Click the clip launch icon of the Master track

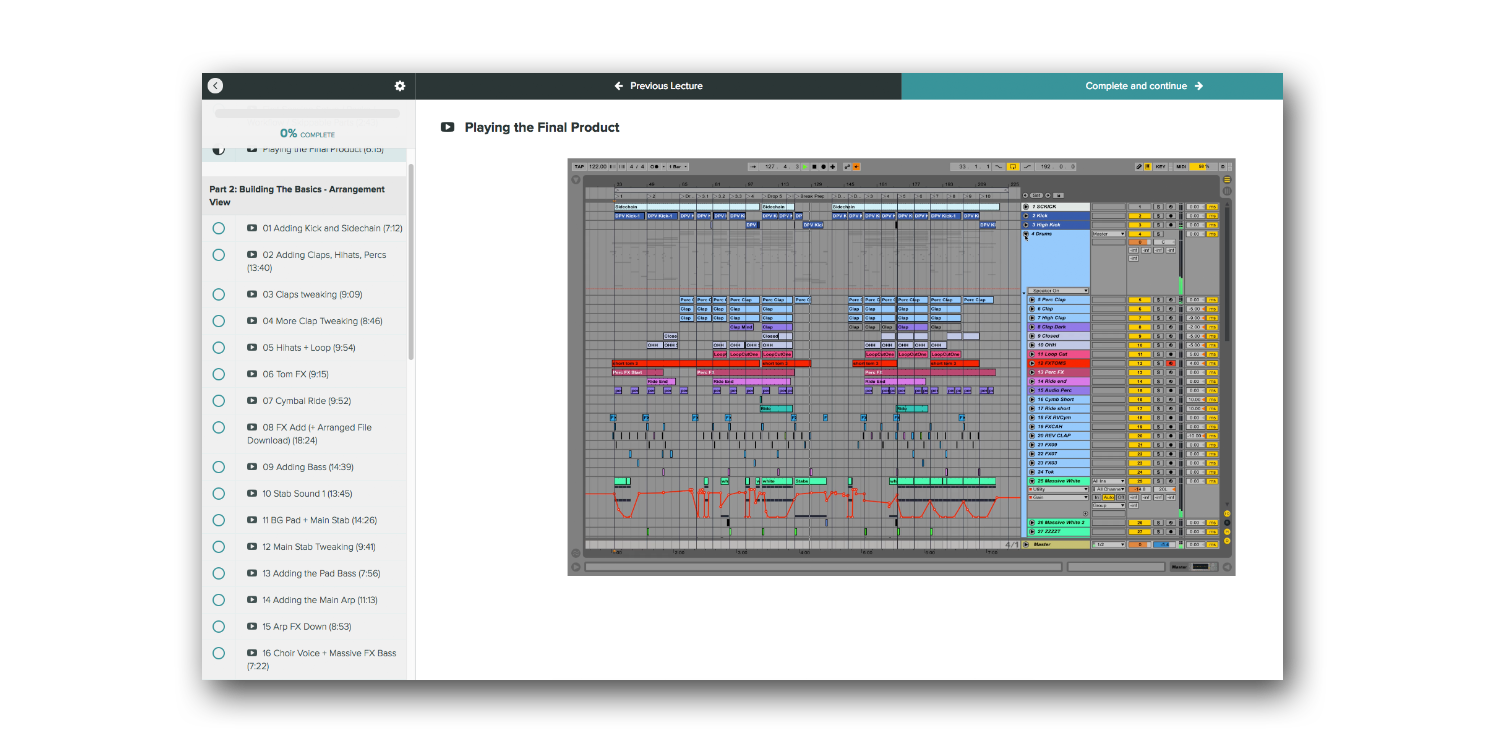coord(1026,544)
